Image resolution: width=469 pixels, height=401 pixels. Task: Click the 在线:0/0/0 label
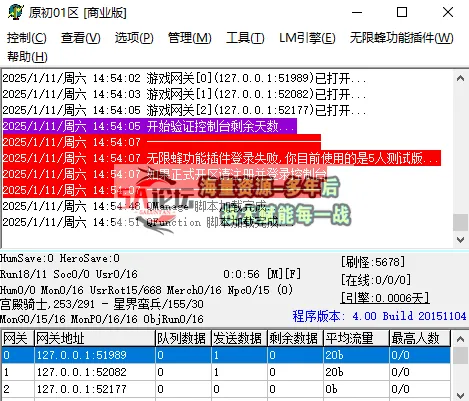[x=376, y=280]
